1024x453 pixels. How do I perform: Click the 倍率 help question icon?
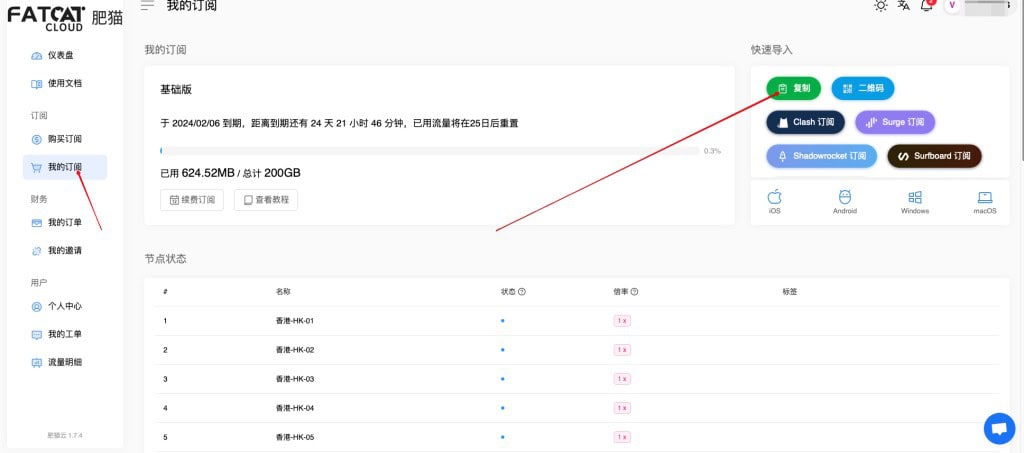[x=634, y=292]
